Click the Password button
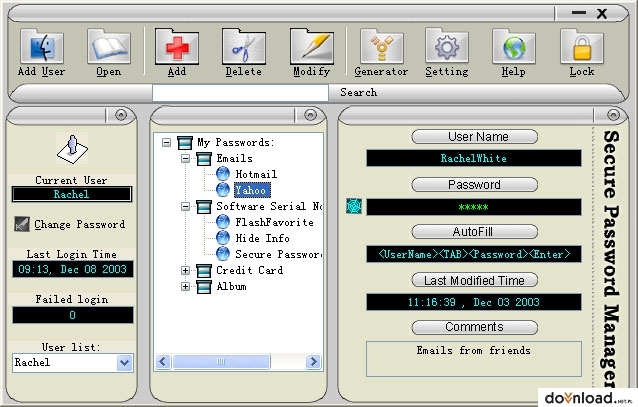The height and width of the screenshot is (407, 638). coord(474,184)
